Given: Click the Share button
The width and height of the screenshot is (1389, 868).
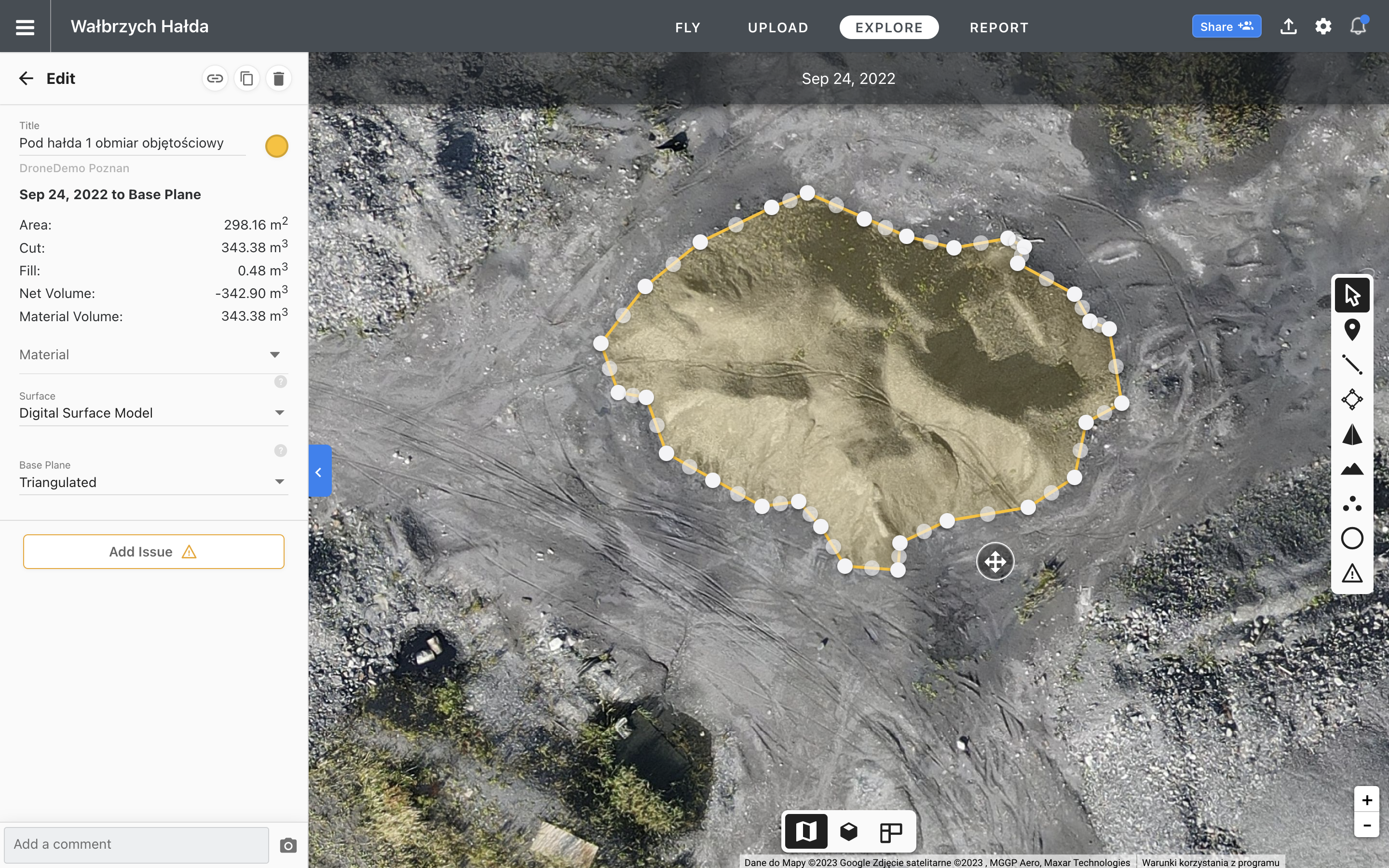Looking at the screenshot, I should pos(1226,27).
